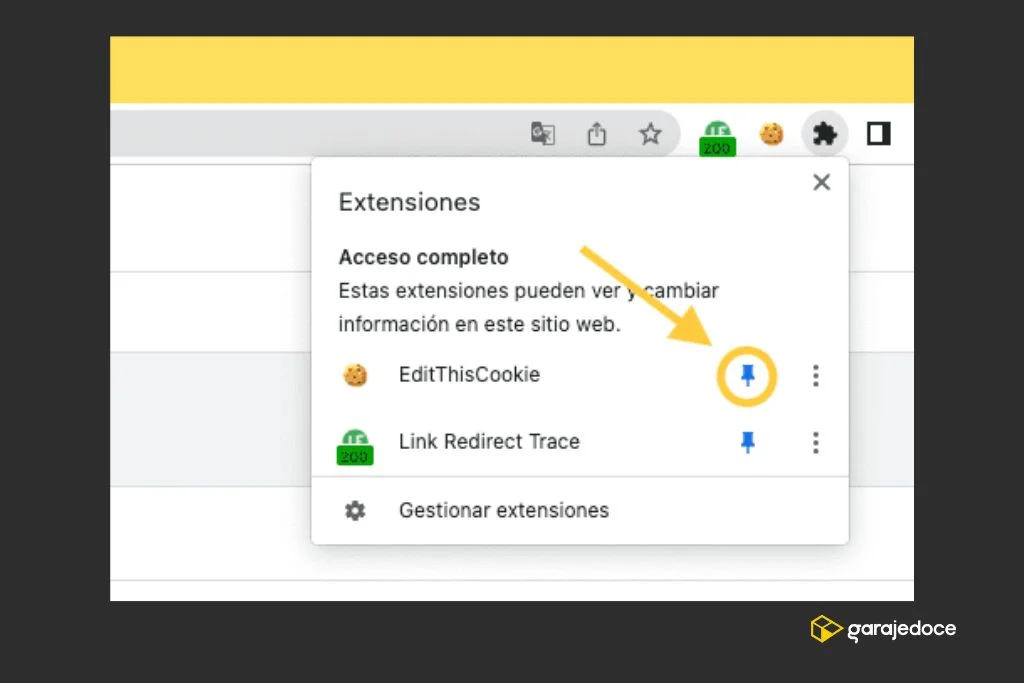Select Link Redirect Trace in the list
The width and height of the screenshot is (1024, 683).
coord(489,441)
